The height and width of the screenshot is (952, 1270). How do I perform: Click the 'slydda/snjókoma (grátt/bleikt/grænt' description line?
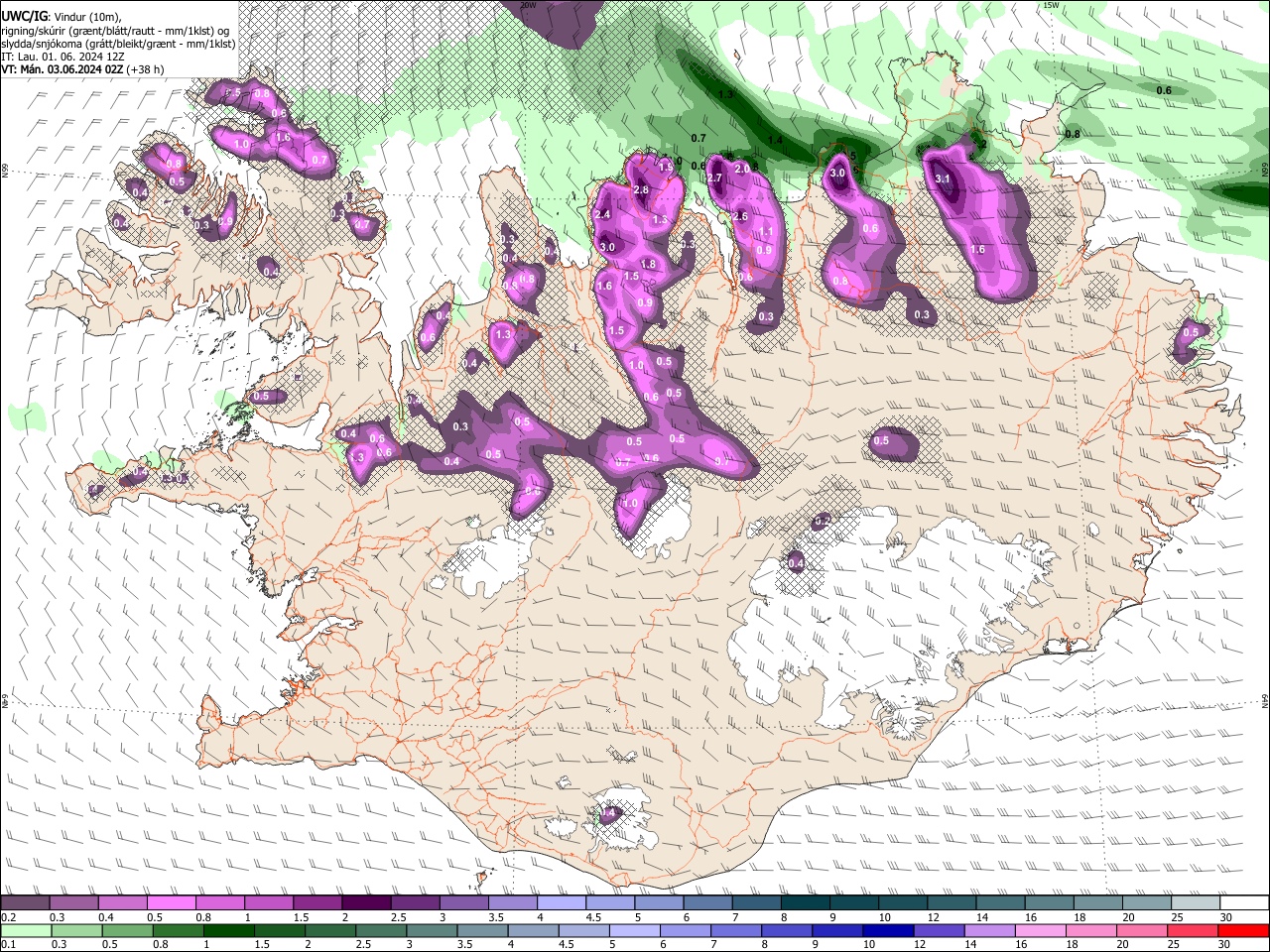click(x=118, y=44)
